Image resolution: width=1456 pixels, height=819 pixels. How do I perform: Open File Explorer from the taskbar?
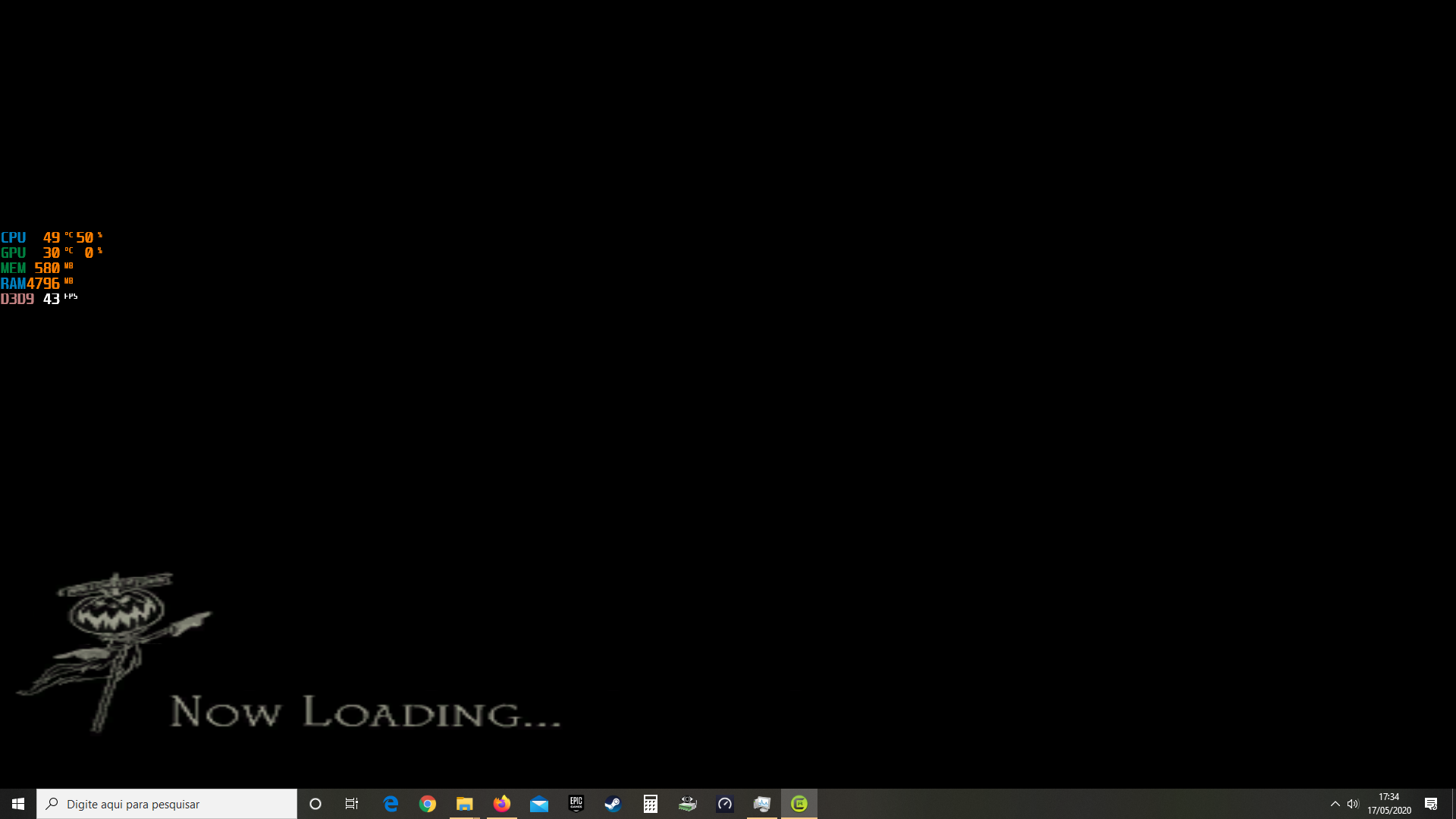464,804
